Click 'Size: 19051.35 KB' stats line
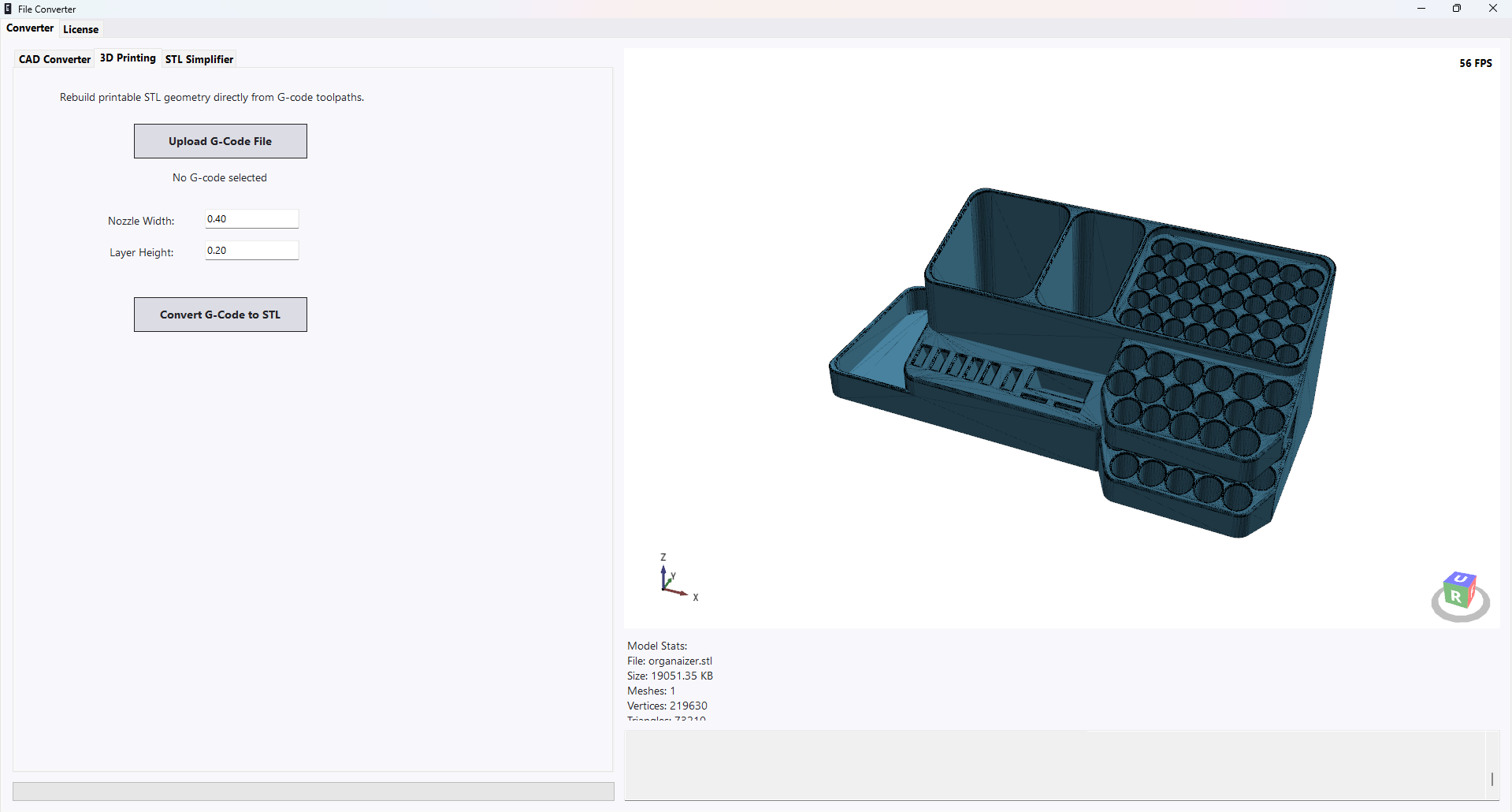 pyautogui.click(x=670, y=676)
